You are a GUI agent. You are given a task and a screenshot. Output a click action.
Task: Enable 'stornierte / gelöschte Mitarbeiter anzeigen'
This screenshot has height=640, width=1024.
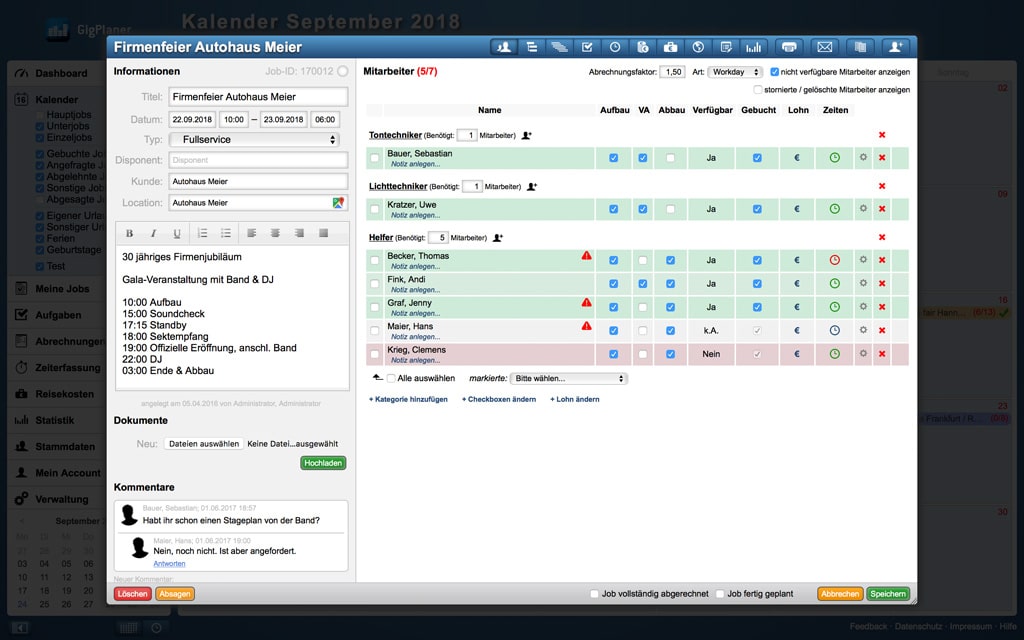758,90
